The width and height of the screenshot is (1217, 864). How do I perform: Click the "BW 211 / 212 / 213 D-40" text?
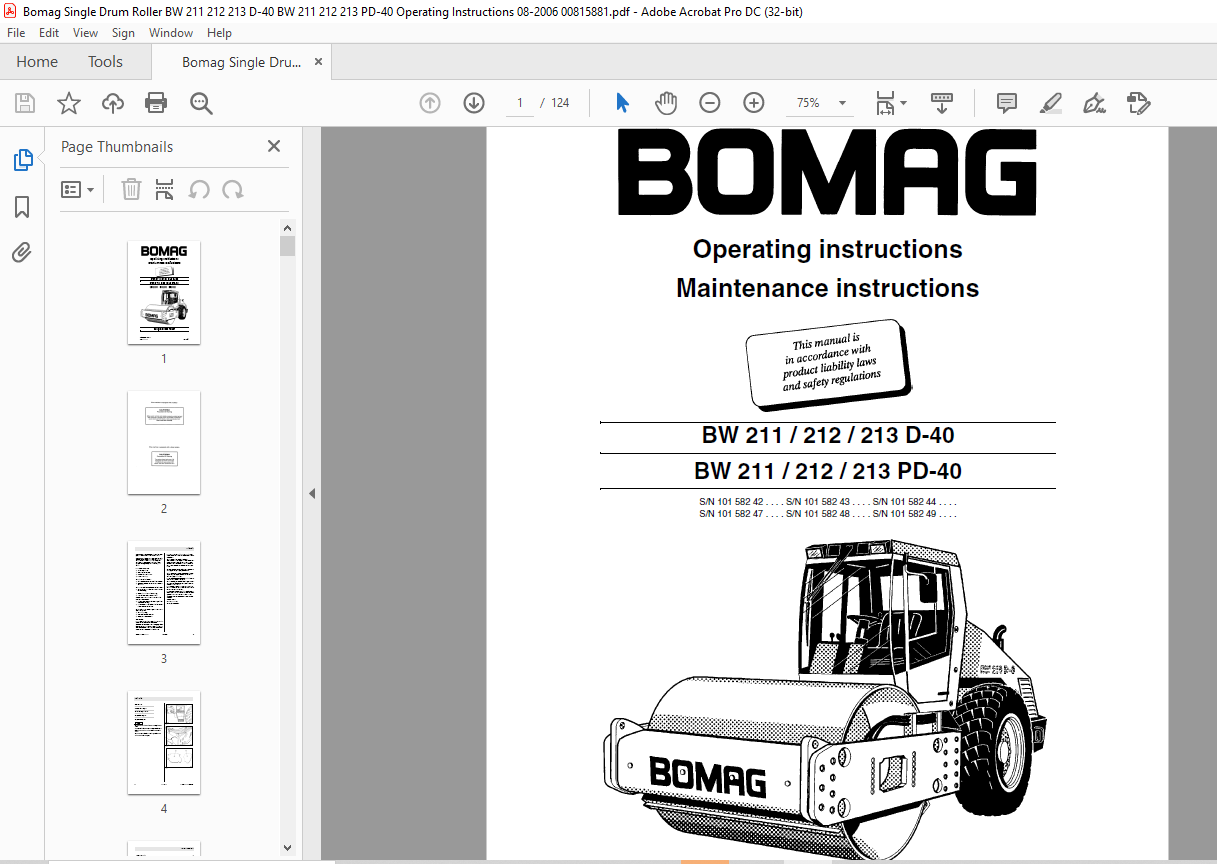click(x=828, y=436)
